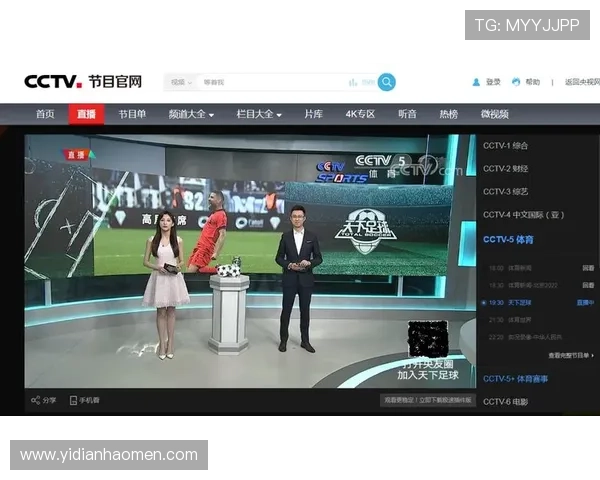Click the 回看 replay for 18:00 体育新闻
This screenshot has width=600, height=480.
588,268
